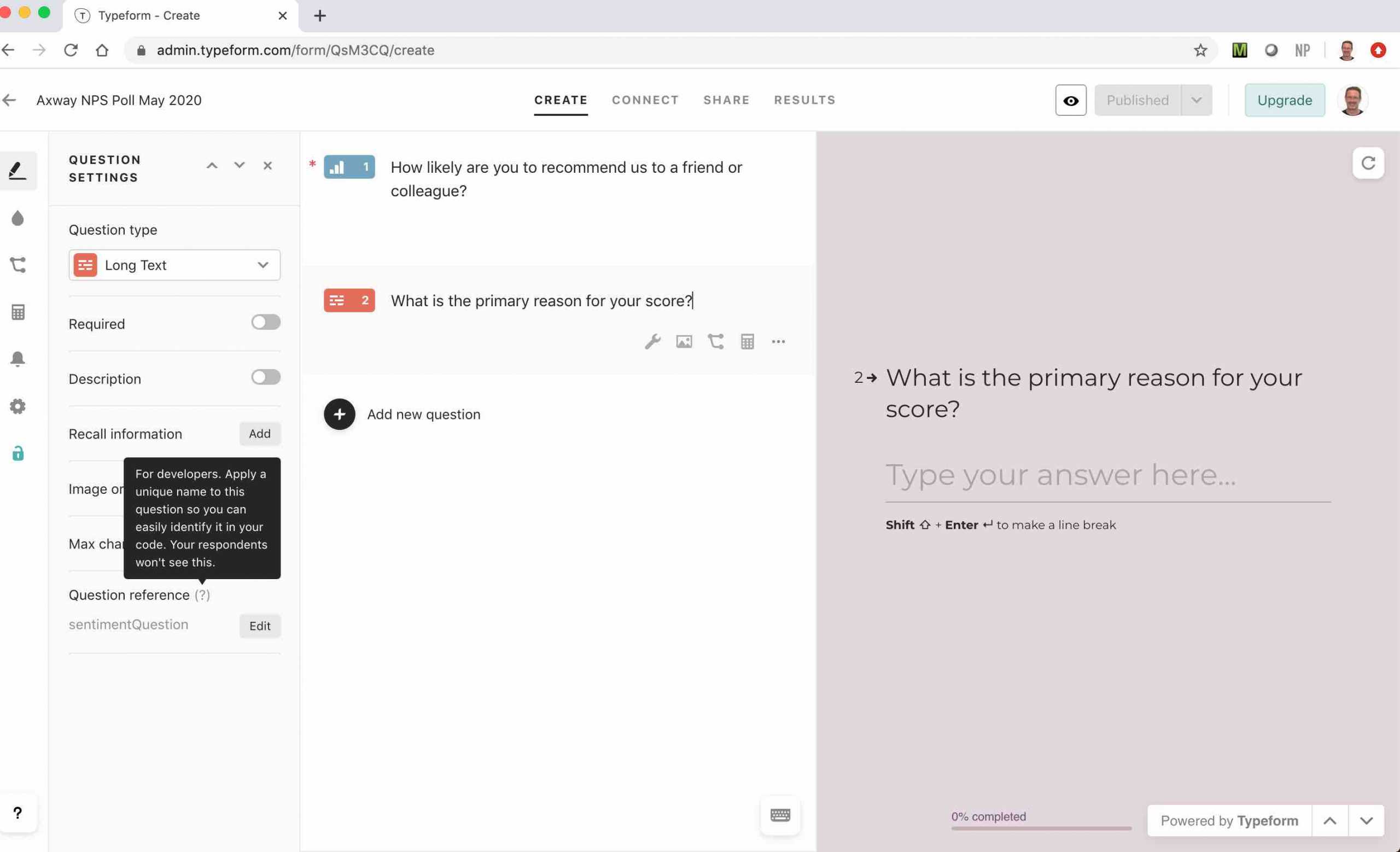The image size is (1400, 852).
Task: Click the question 2 text in editor
Action: [x=541, y=300]
